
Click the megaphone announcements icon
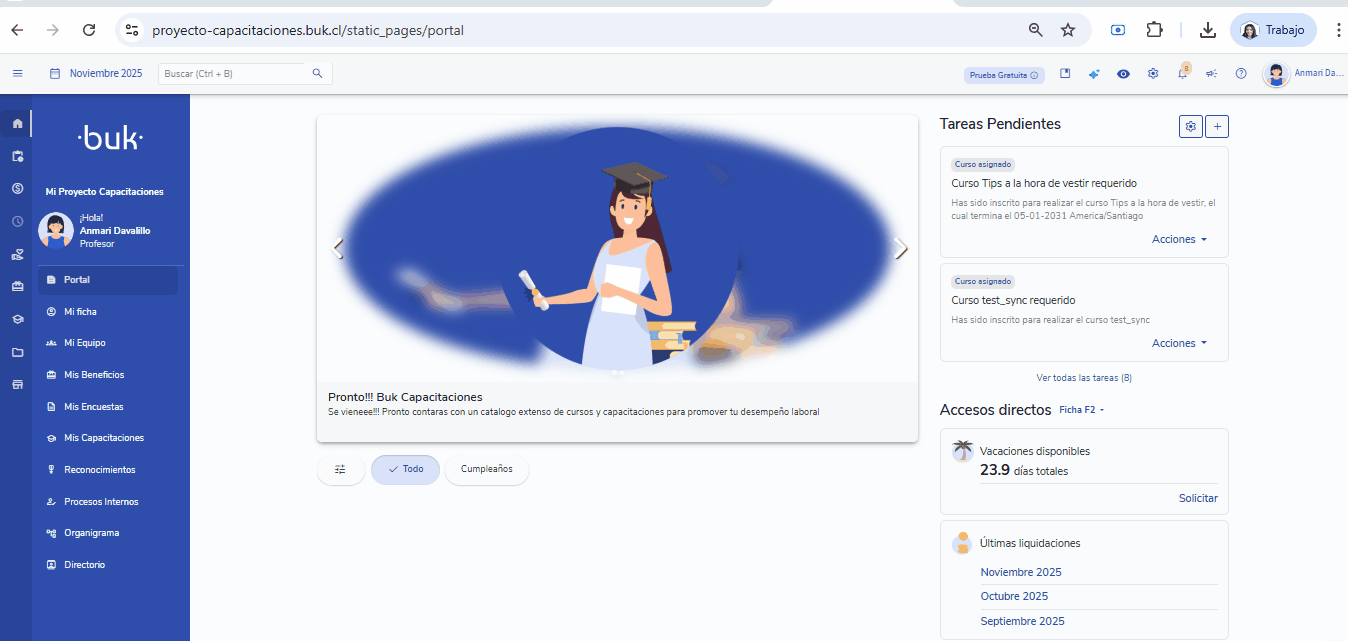click(1211, 73)
